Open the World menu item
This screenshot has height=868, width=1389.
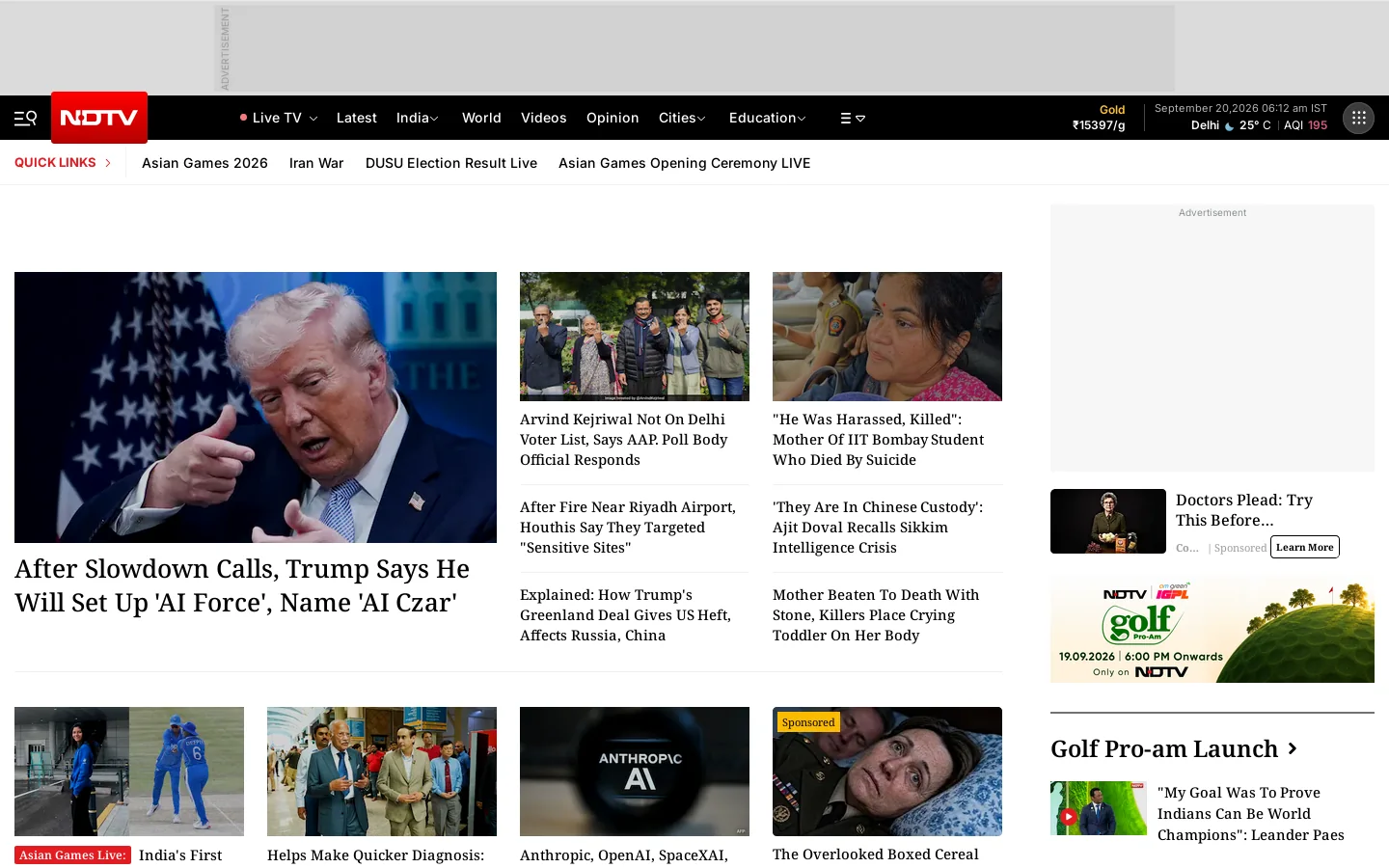click(481, 118)
